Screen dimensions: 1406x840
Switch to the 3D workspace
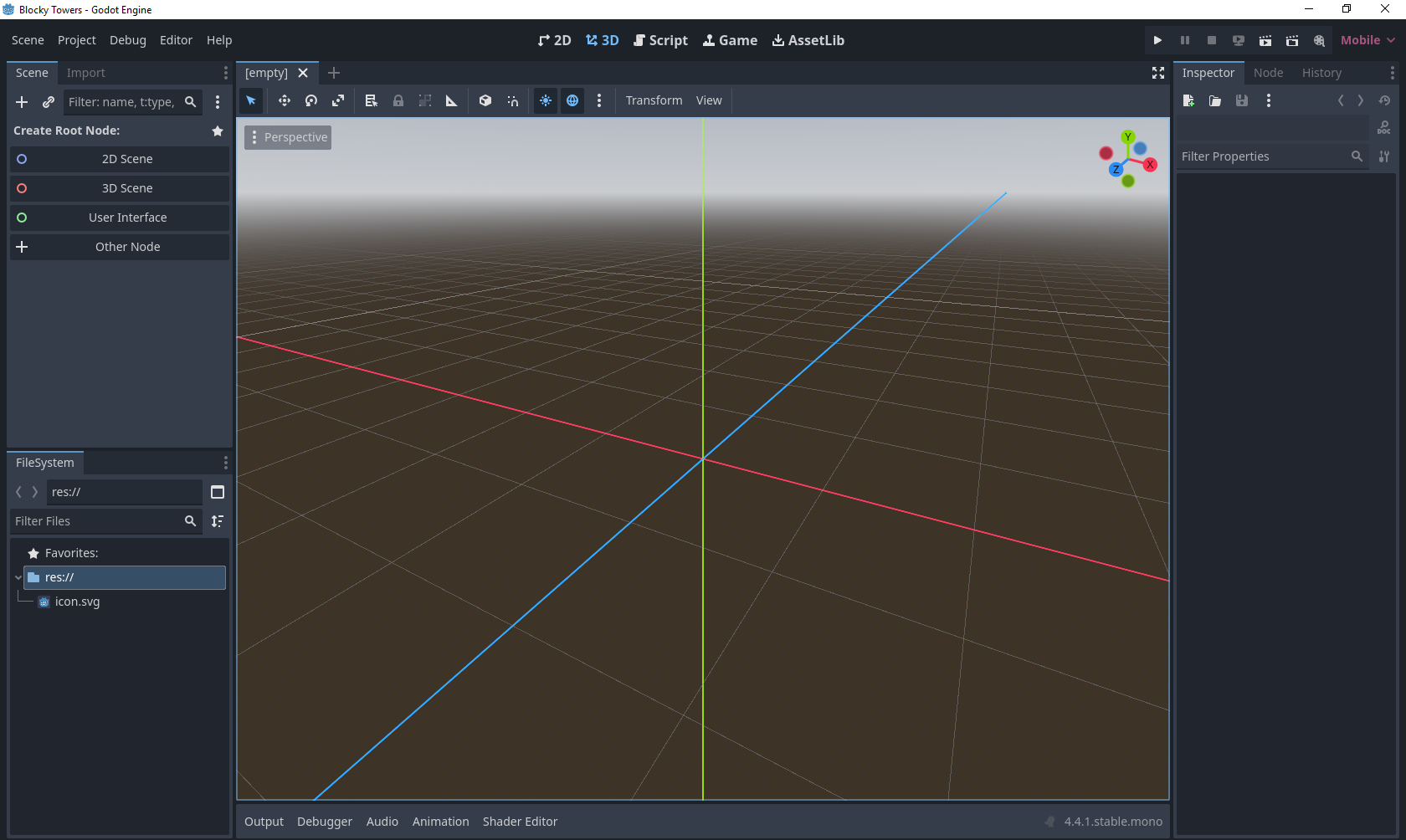click(x=602, y=40)
